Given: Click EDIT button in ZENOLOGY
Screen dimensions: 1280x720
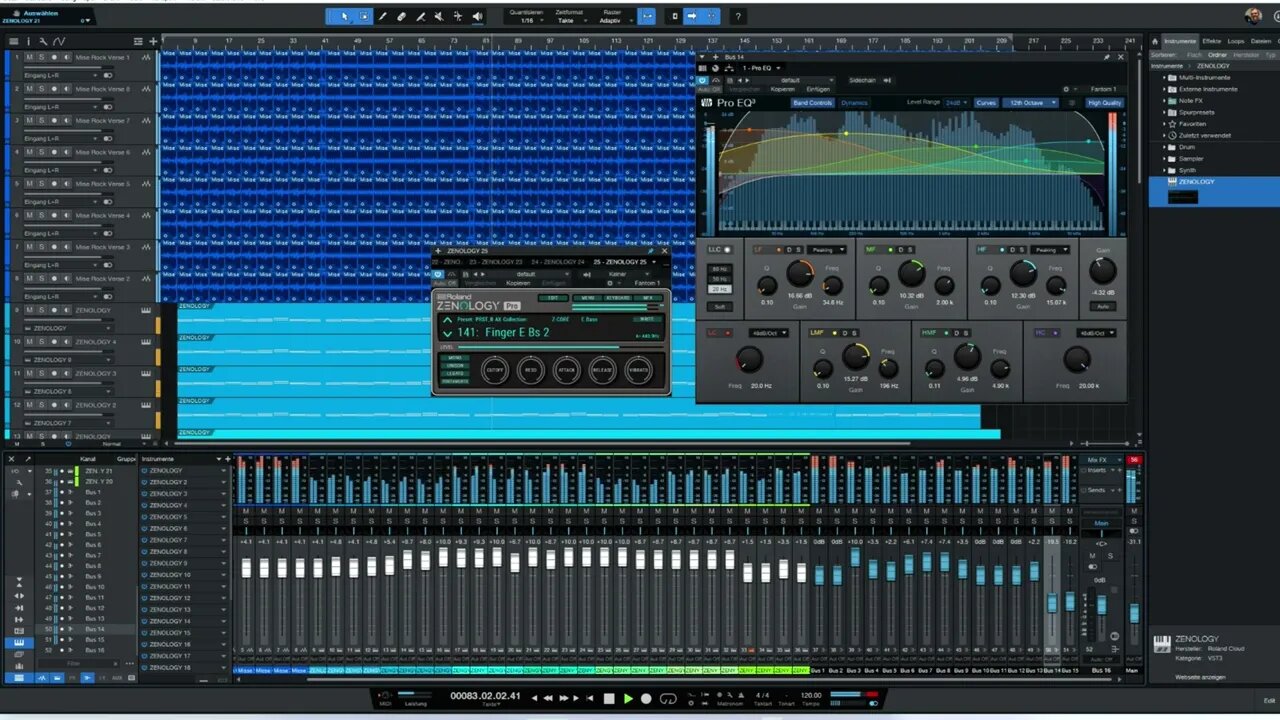Looking at the screenshot, I should [552, 298].
